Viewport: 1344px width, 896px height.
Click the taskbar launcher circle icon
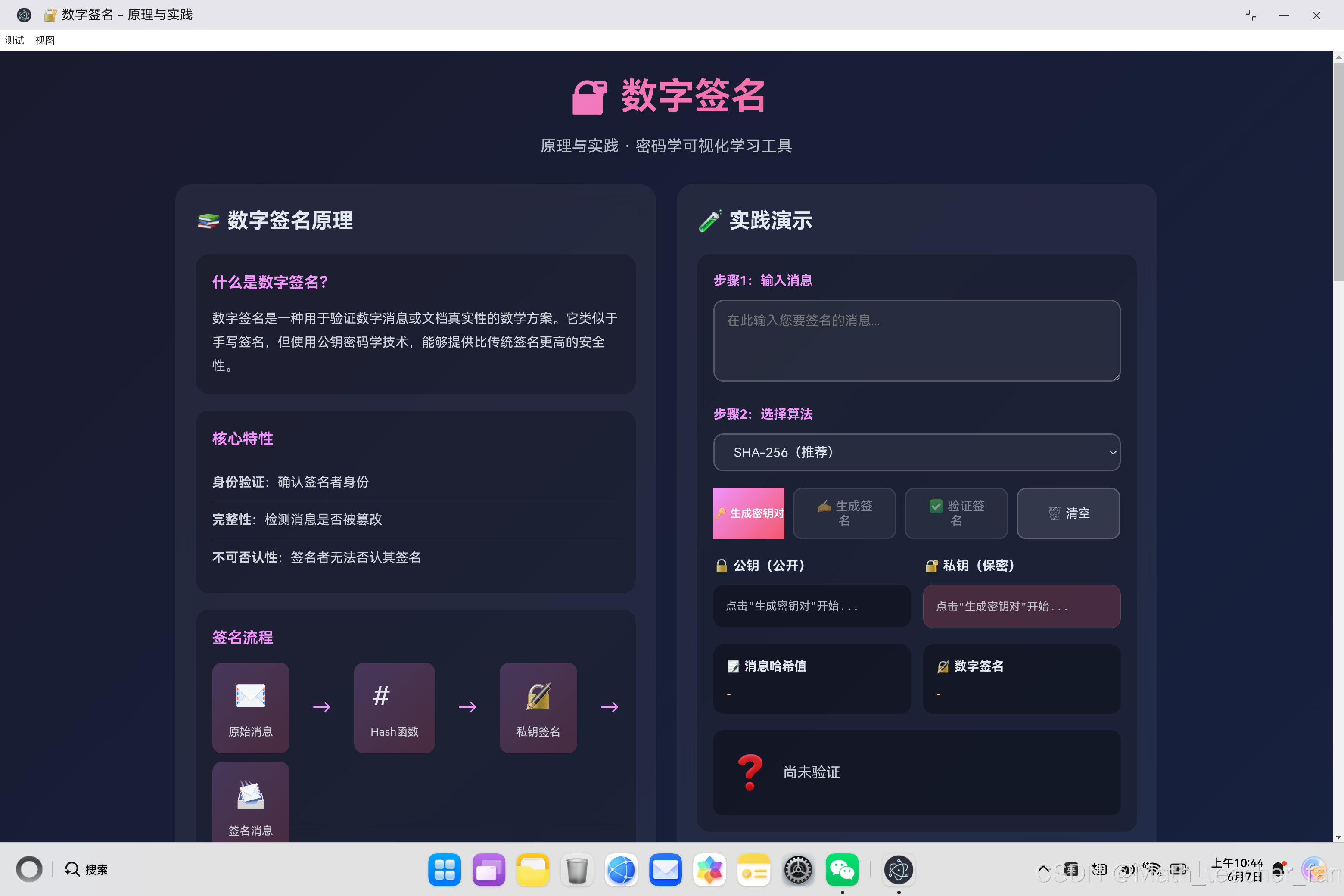pos(29,869)
